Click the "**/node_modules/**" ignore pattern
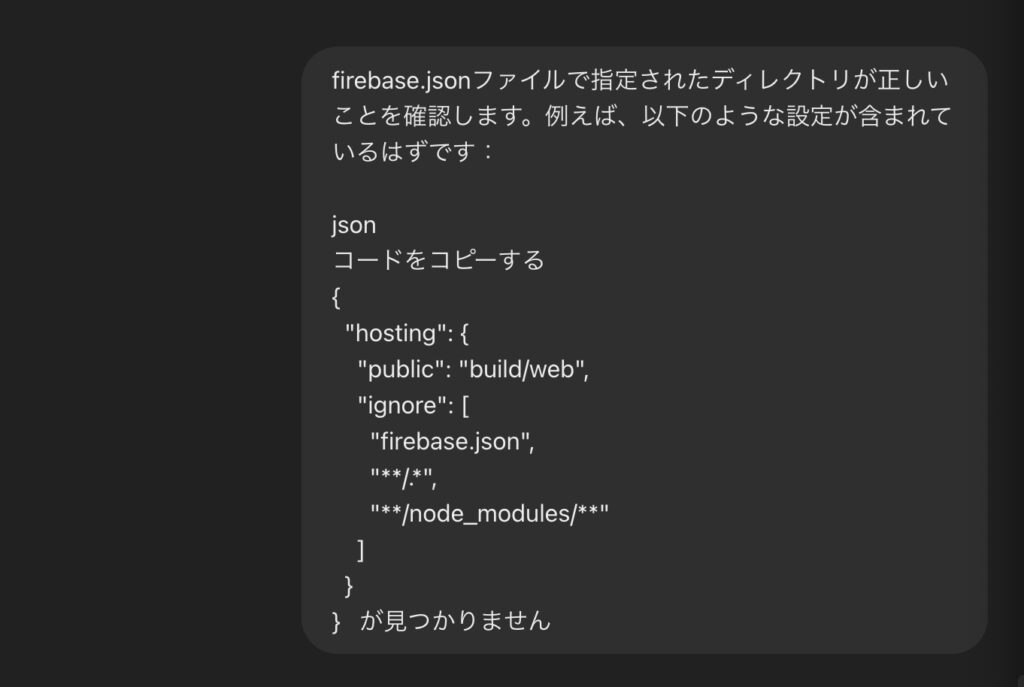This screenshot has width=1024, height=687. [x=489, y=513]
